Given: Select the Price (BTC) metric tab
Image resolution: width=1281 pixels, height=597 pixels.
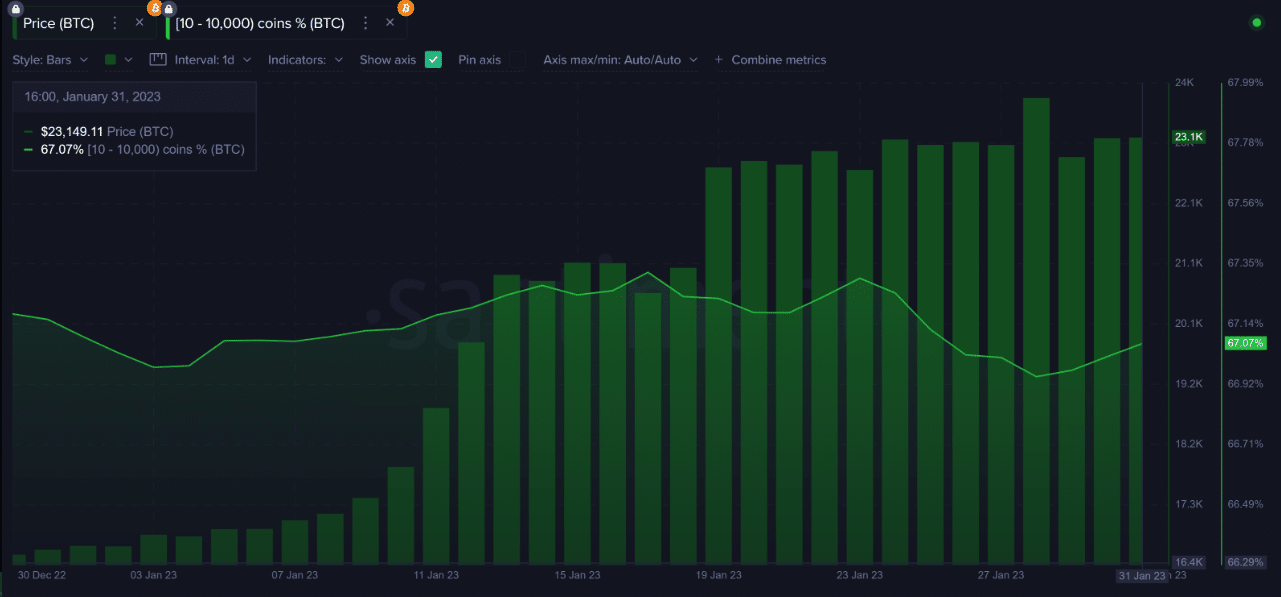Looking at the screenshot, I should point(58,22).
